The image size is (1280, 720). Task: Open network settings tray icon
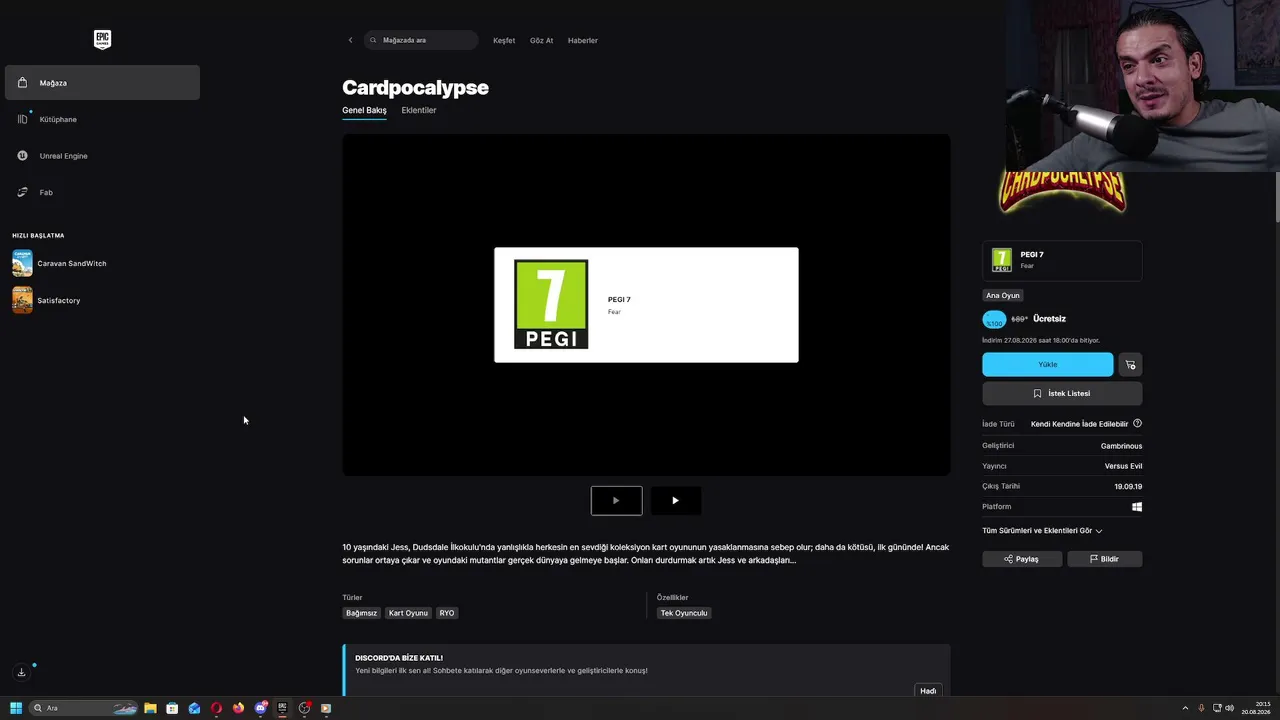pyautogui.click(x=1216, y=708)
